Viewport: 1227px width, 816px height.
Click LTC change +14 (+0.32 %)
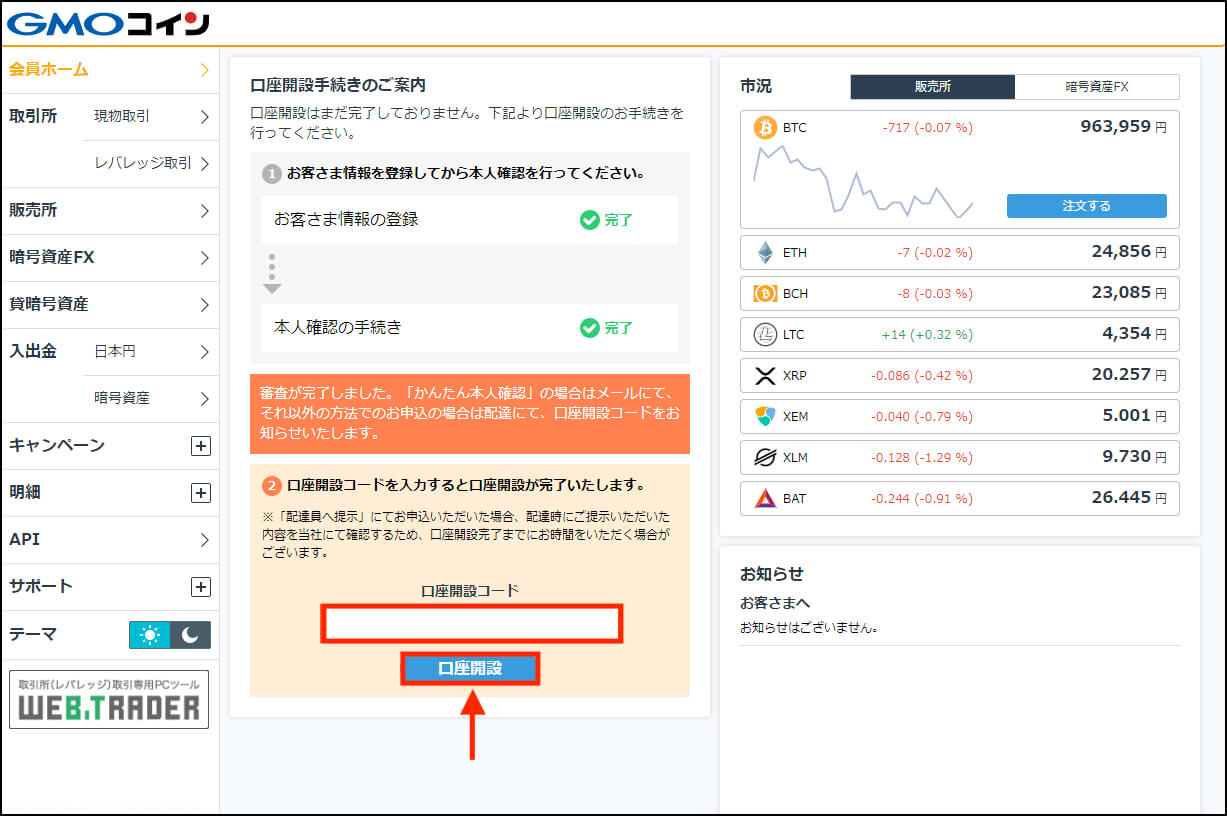tap(927, 334)
